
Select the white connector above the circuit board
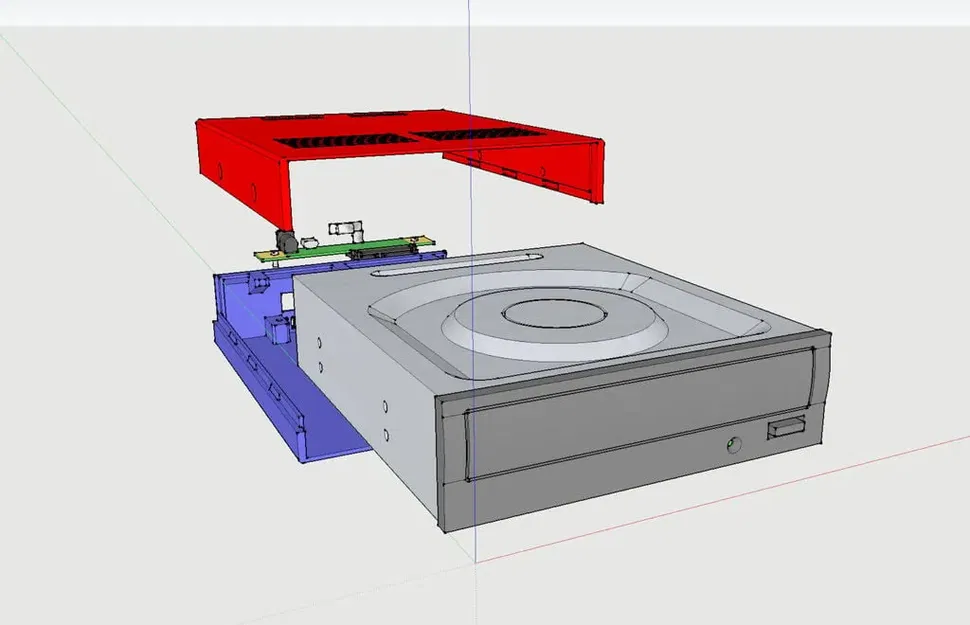(347, 231)
